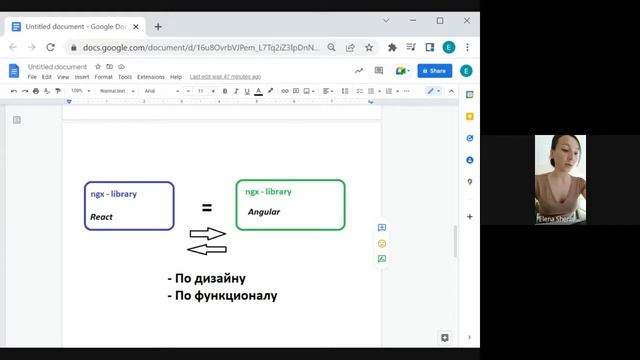Open the File menu
This screenshot has height=360, width=640.
pyautogui.click(x=32, y=77)
